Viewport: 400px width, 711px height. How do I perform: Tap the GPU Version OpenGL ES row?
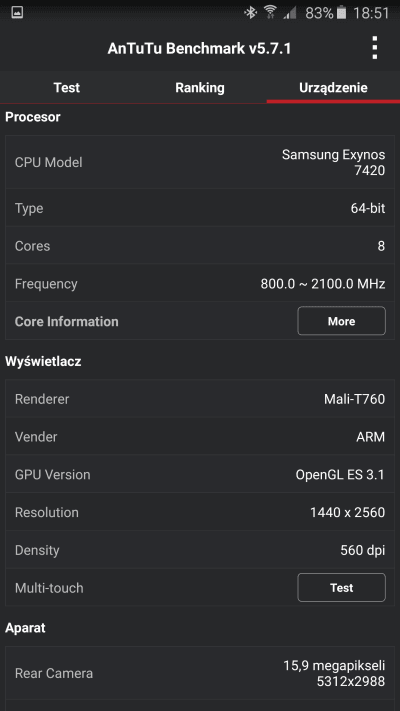pos(200,475)
